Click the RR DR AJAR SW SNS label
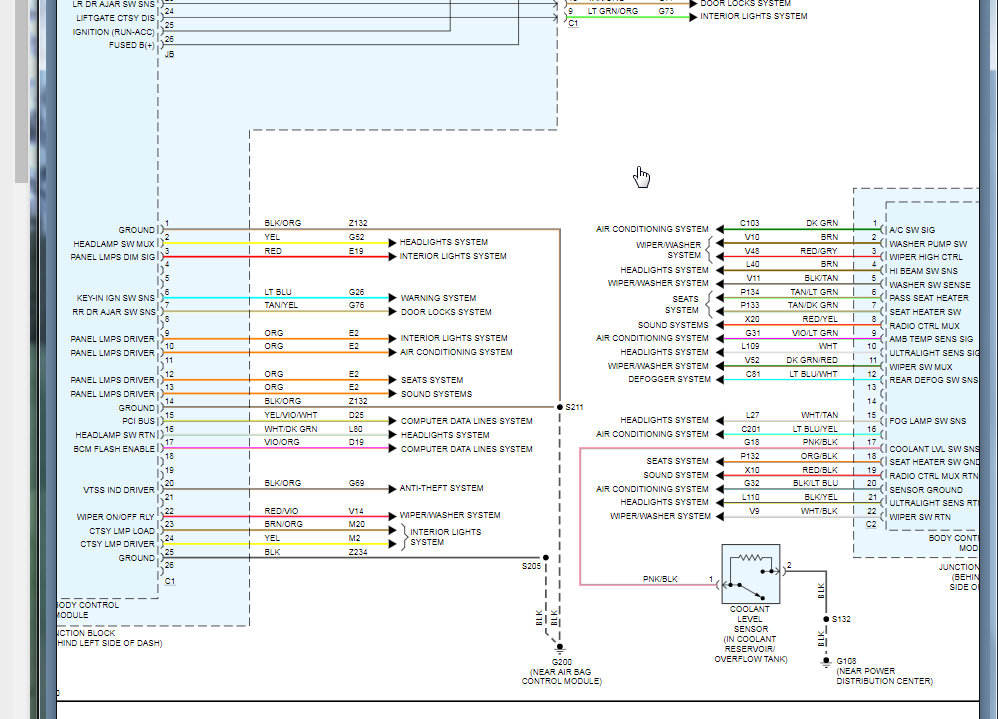The height and width of the screenshot is (719, 998). pos(113,312)
